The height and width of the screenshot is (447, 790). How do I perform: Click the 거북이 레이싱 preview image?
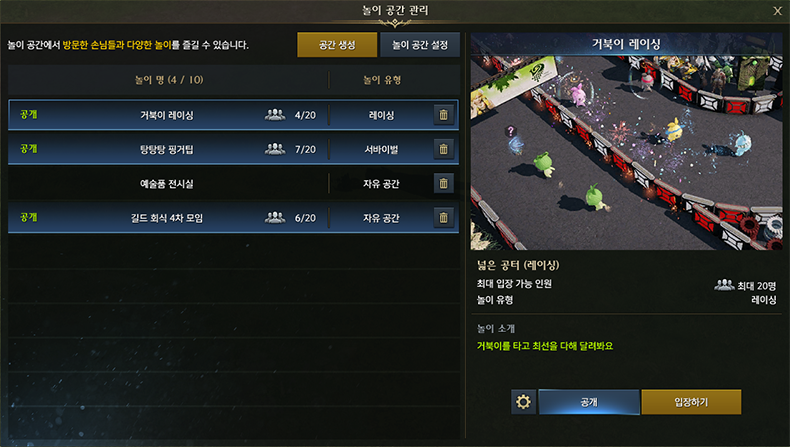[x=626, y=153]
